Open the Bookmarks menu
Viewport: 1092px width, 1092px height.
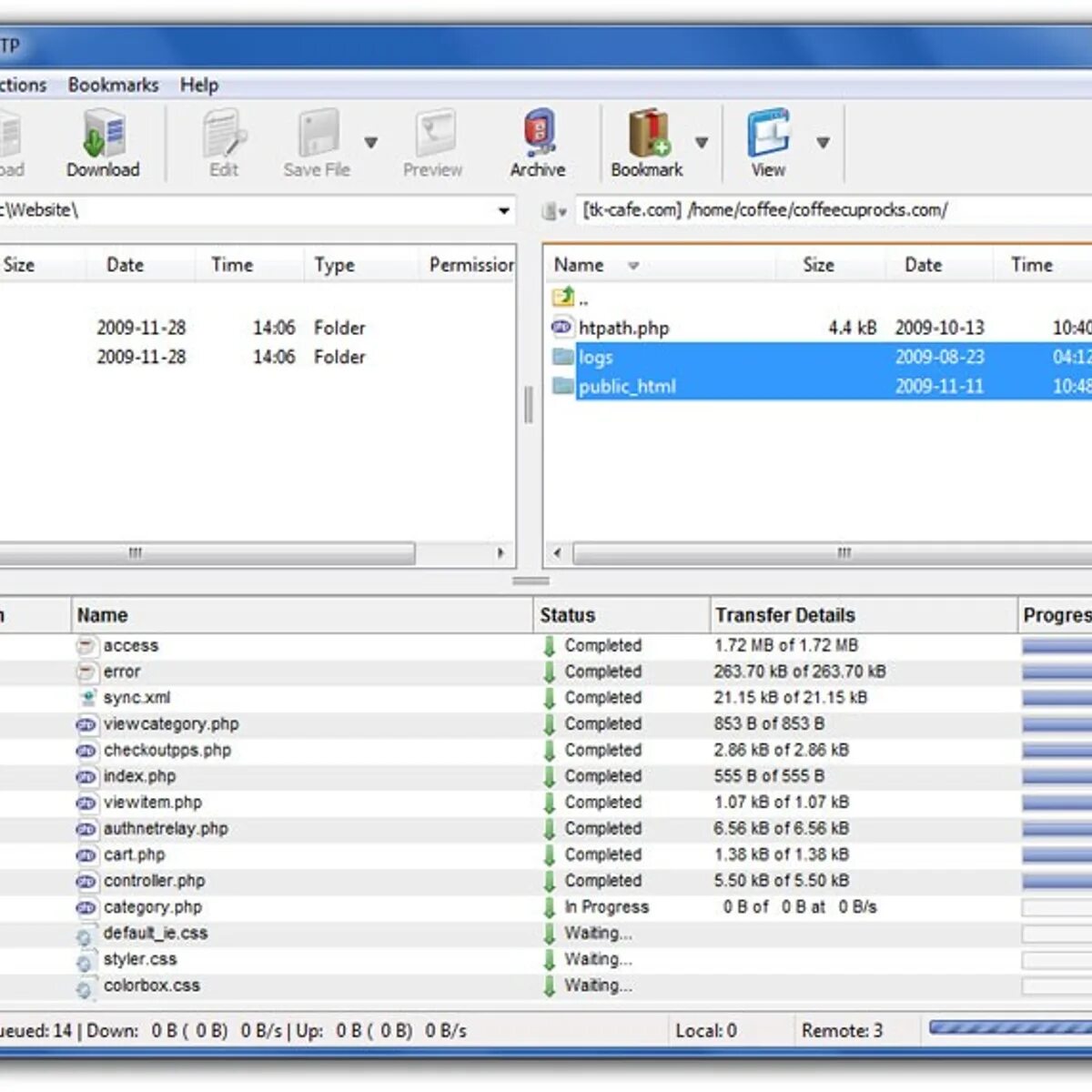(x=113, y=85)
